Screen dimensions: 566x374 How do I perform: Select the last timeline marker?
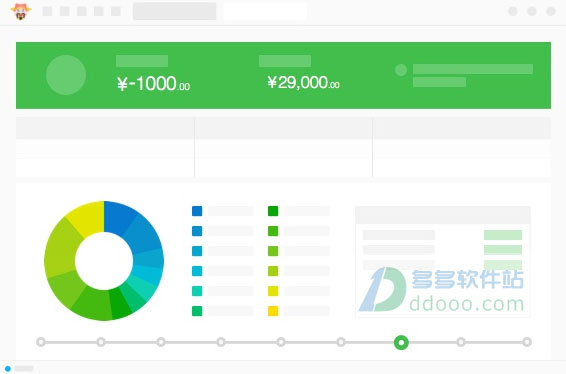coord(527,342)
